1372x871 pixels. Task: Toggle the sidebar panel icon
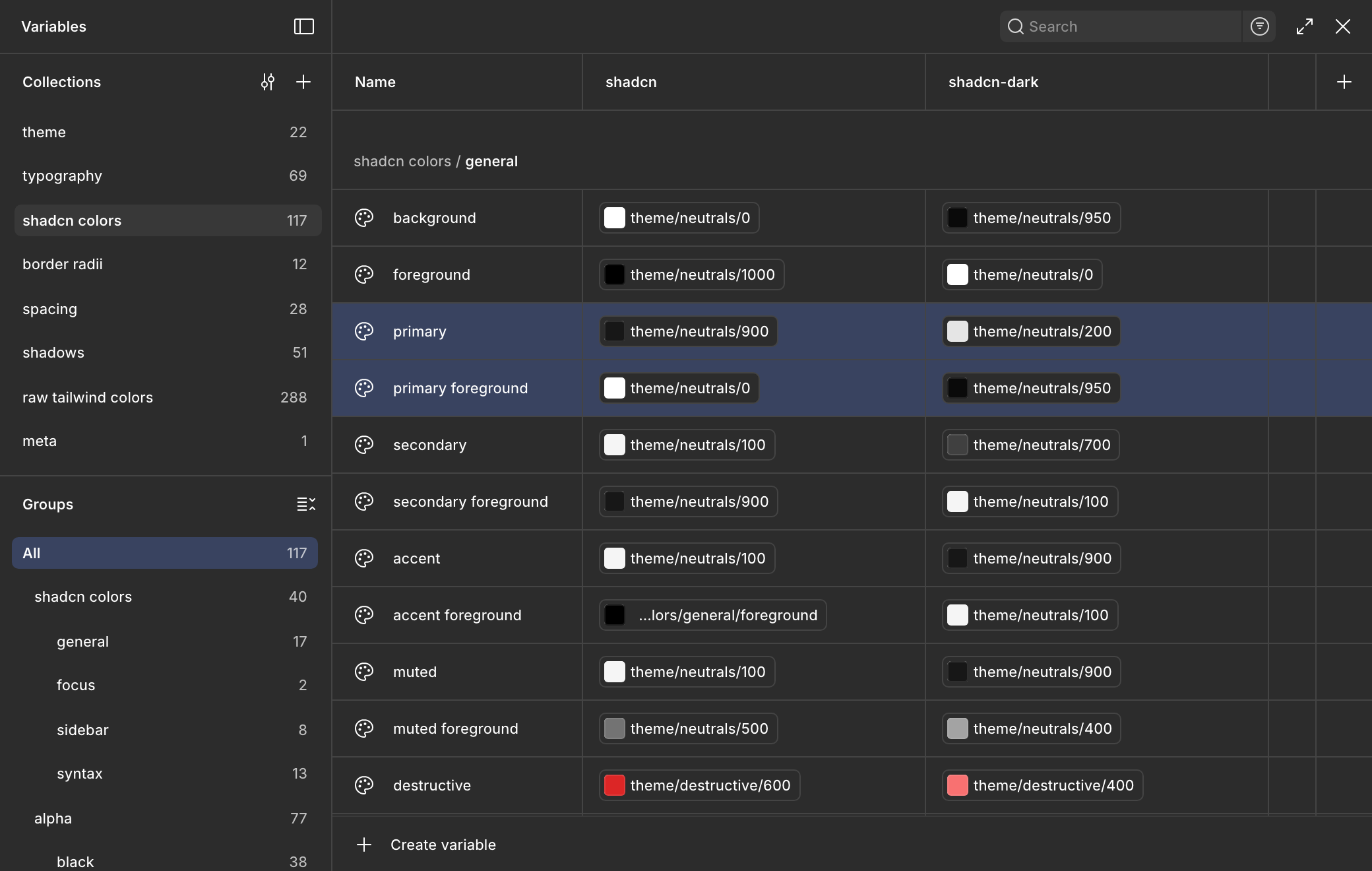303,26
